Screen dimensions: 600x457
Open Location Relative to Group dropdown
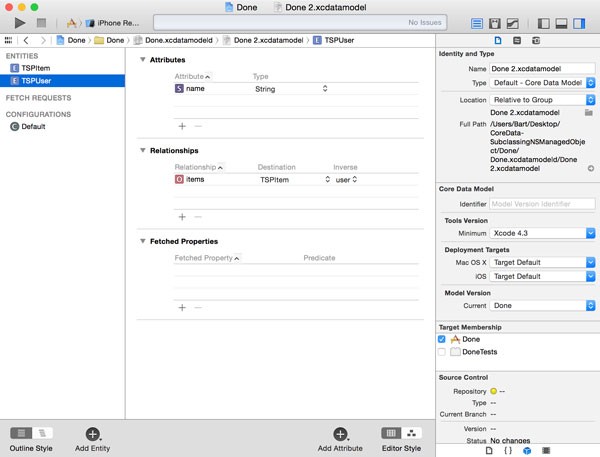click(x=542, y=100)
